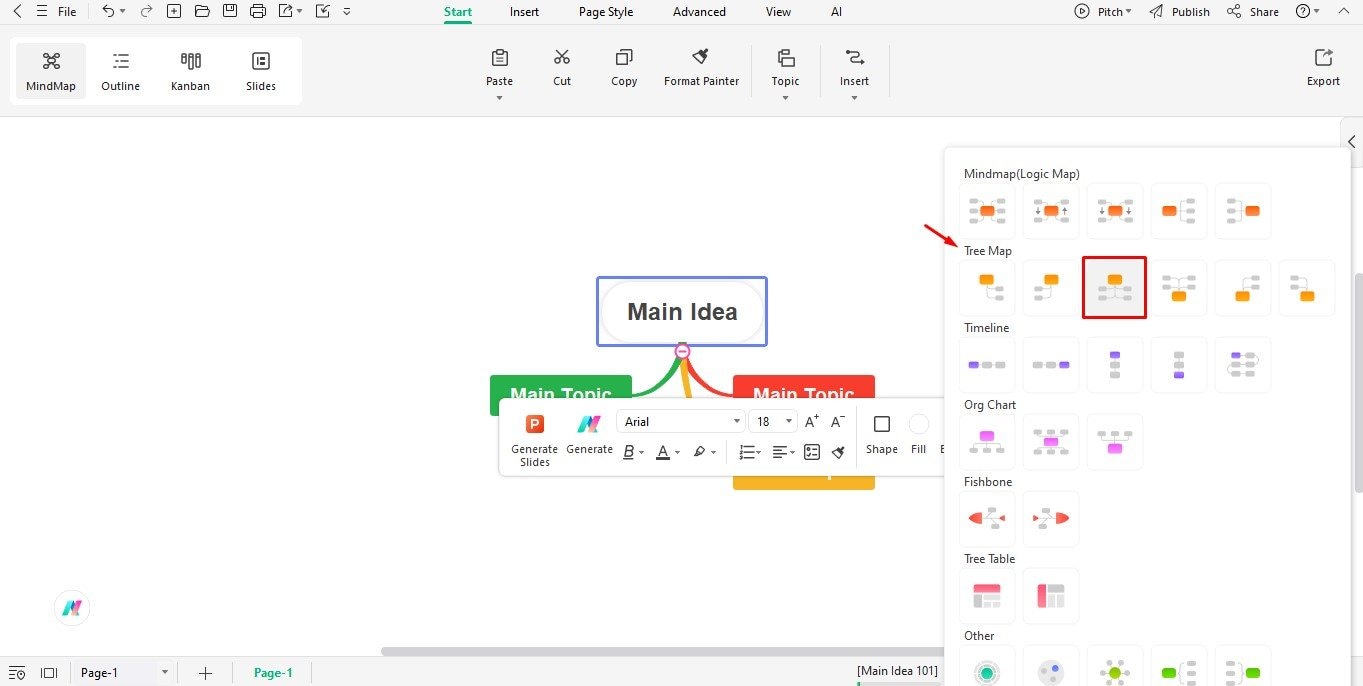Click the numbered list icon
The image size is (1363, 686).
pyautogui.click(x=747, y=452)
